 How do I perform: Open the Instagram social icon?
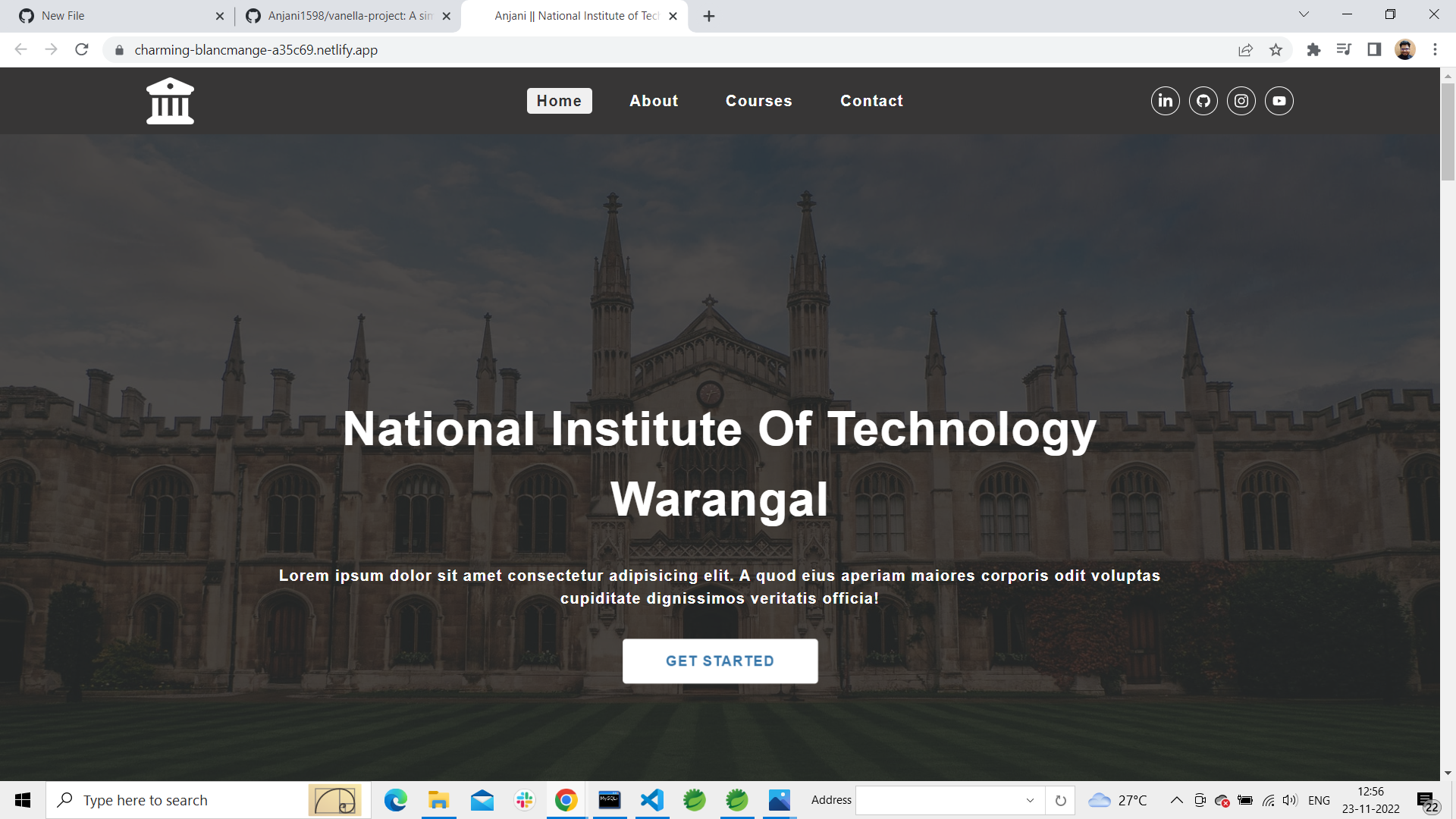pyautogui.click(x=1241, y=101)
